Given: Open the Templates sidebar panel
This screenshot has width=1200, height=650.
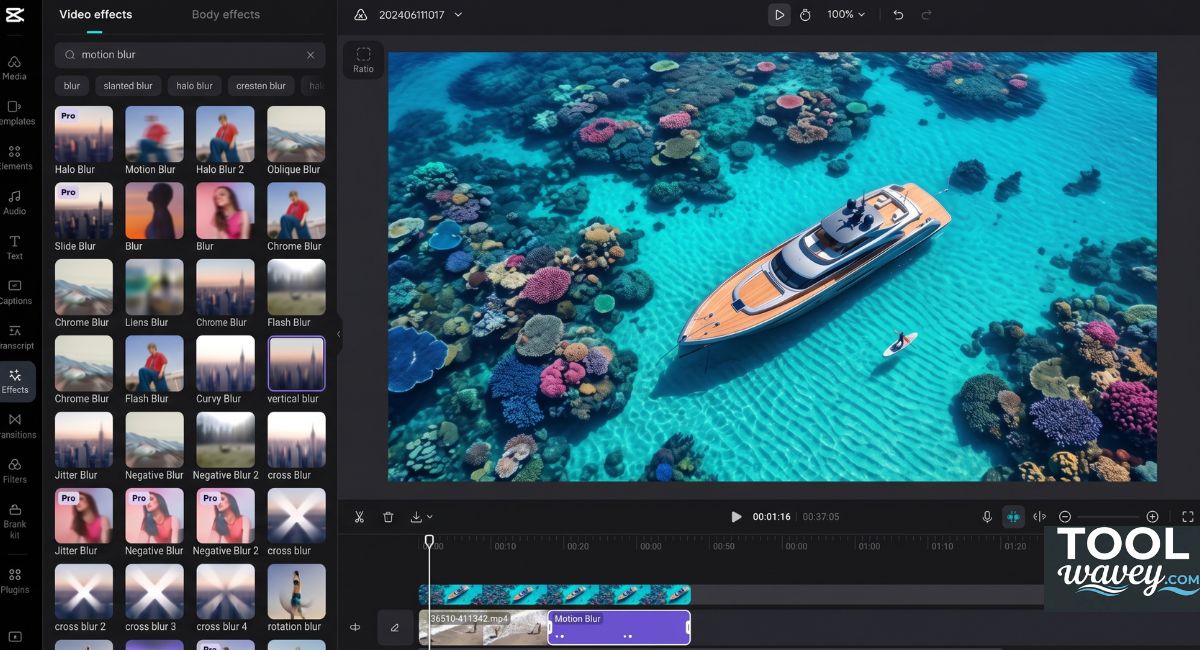Looking at the screenshot, I should 15,112.
